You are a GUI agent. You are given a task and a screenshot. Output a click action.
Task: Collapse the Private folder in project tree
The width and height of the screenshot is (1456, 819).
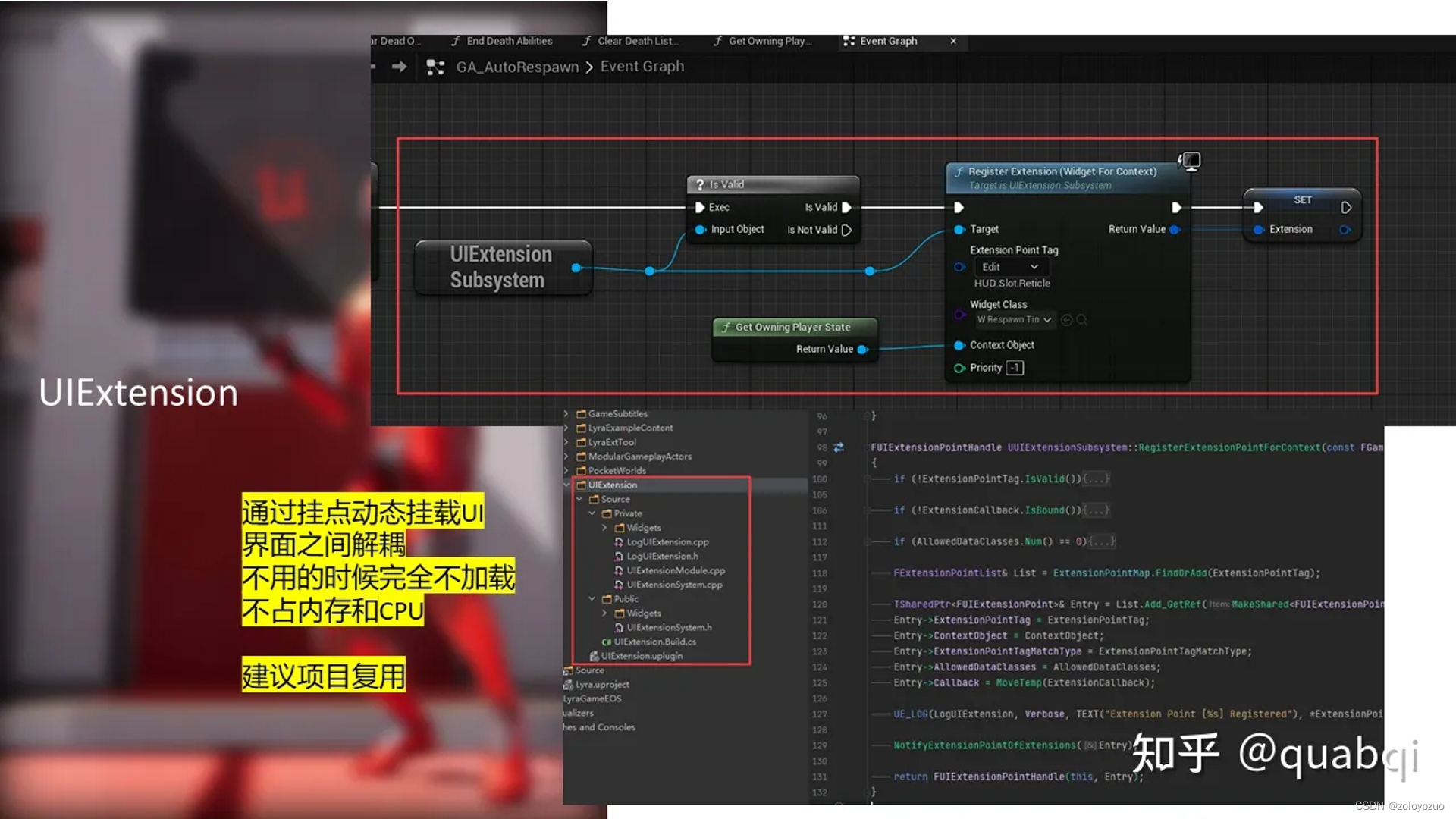click(592, 513)
